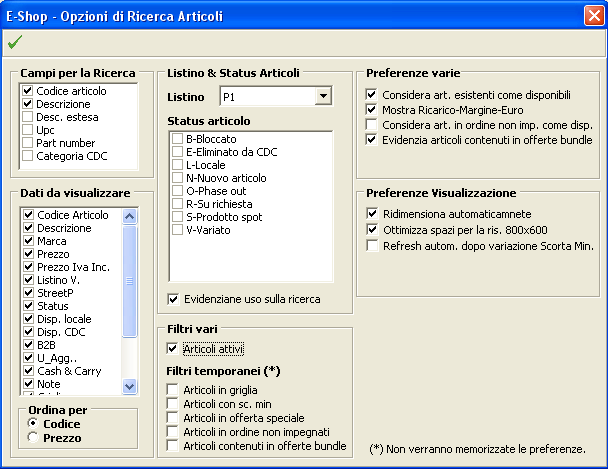Close the E-Shop options dialog

pos(594,16)
